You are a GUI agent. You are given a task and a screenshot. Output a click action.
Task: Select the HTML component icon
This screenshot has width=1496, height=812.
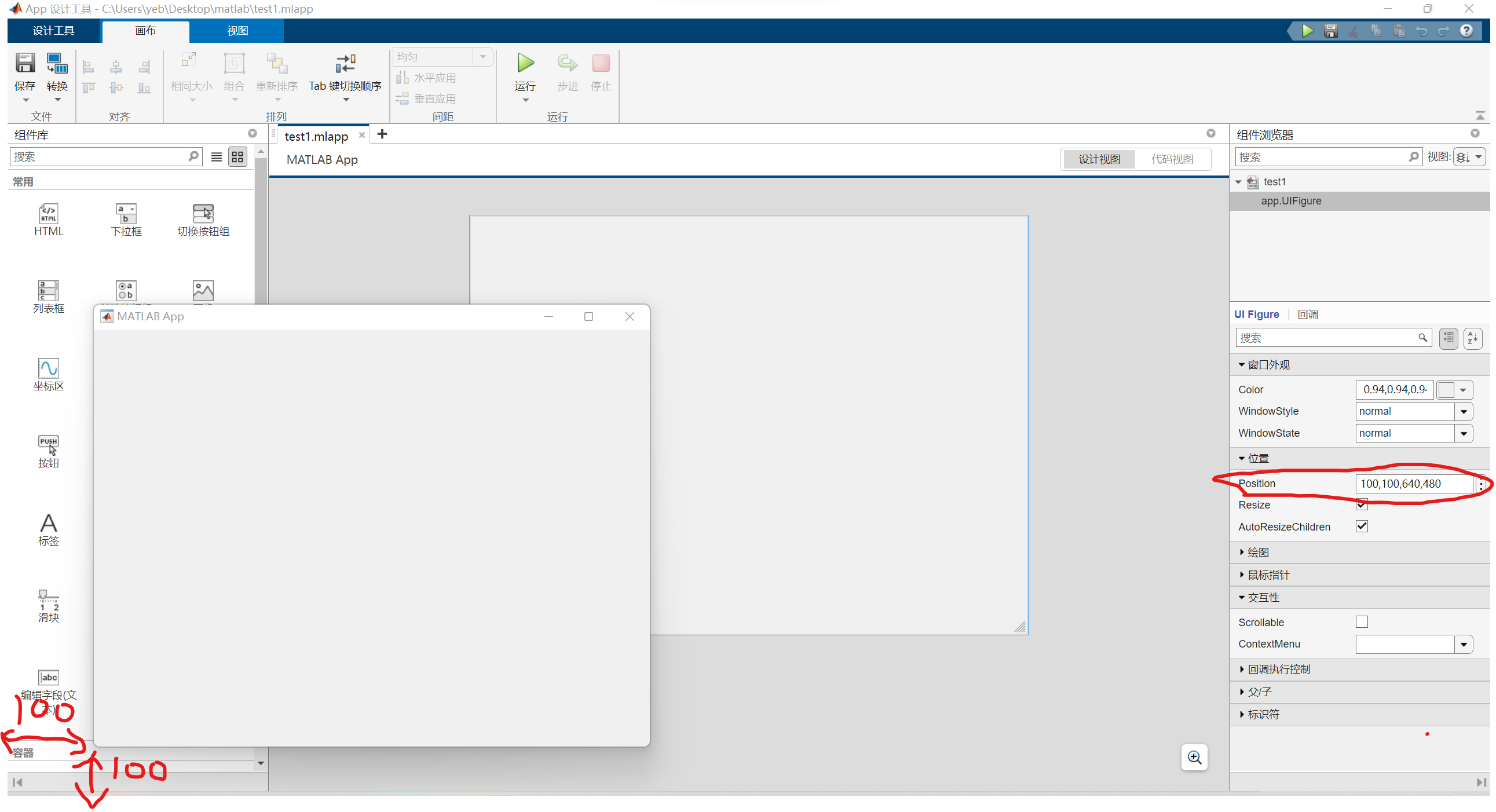click(x=48, y=214)
